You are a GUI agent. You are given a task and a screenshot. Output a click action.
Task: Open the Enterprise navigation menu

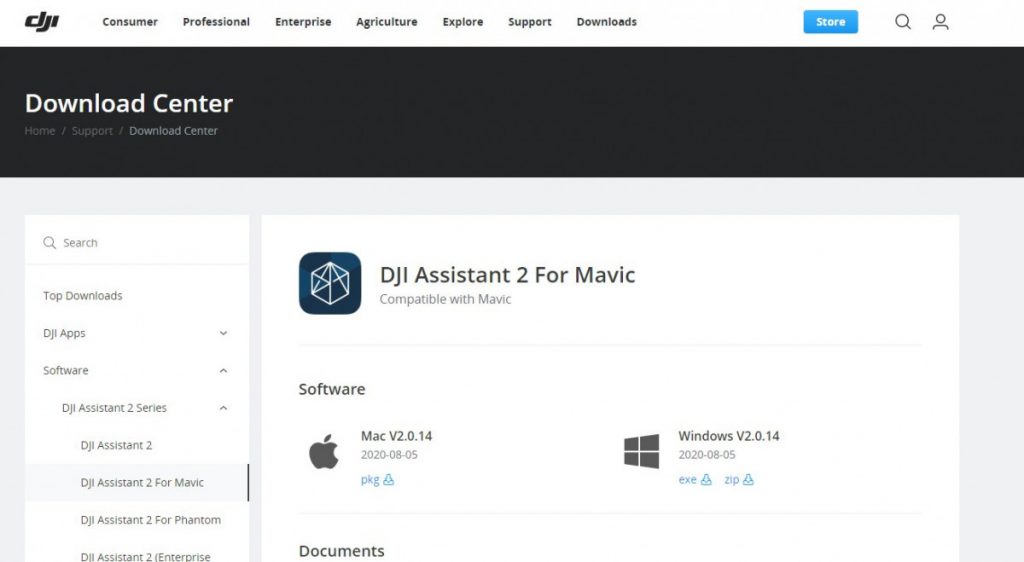tap(303, 22)
